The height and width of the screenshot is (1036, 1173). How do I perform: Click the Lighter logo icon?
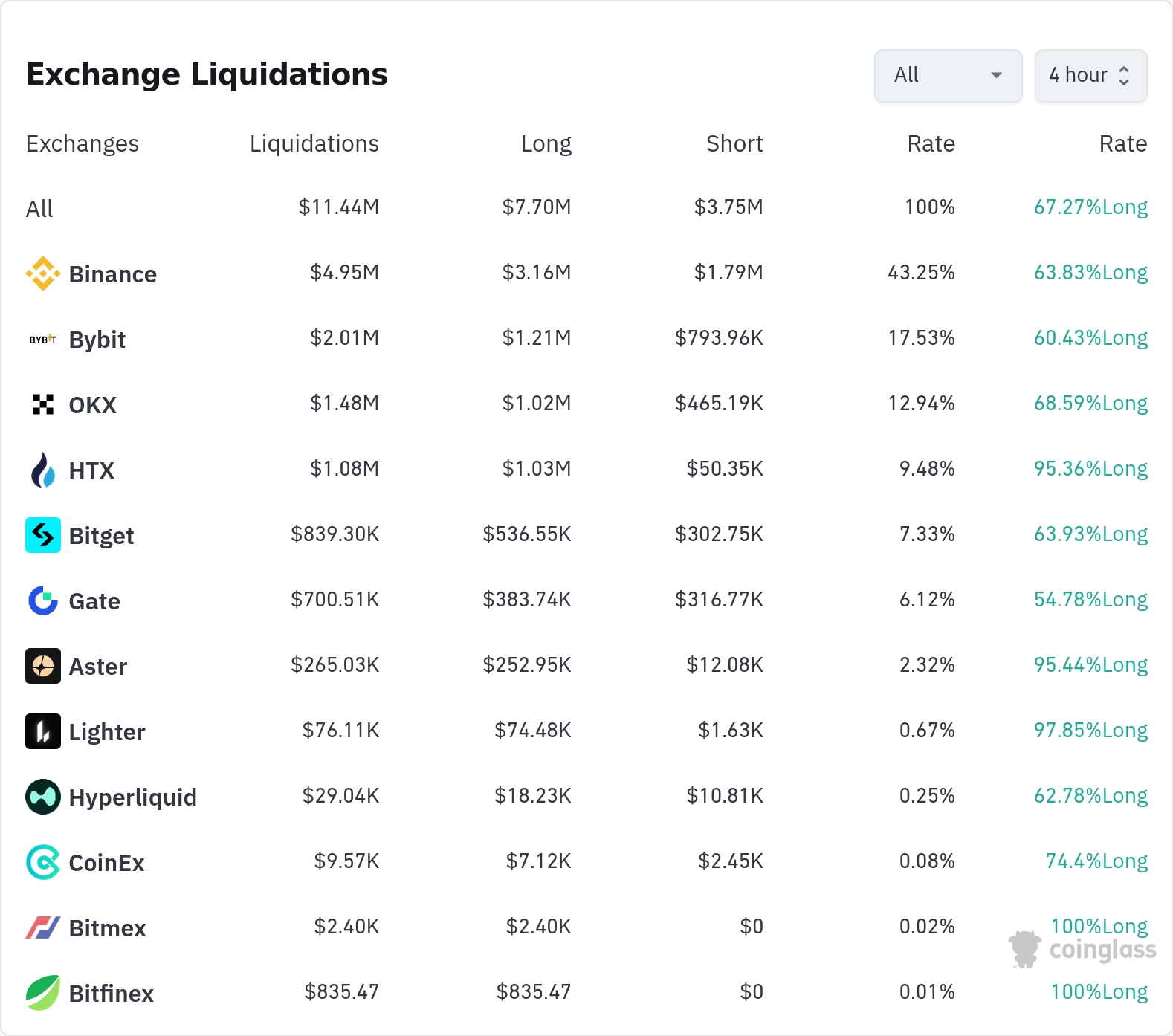pyautogui.click(x=43, y=731)
